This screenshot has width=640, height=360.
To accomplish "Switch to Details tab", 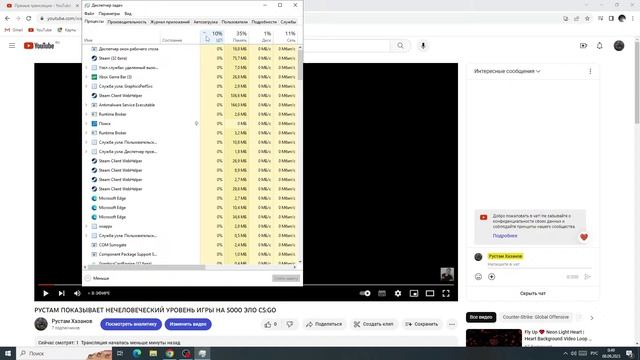I will [264, 22].
